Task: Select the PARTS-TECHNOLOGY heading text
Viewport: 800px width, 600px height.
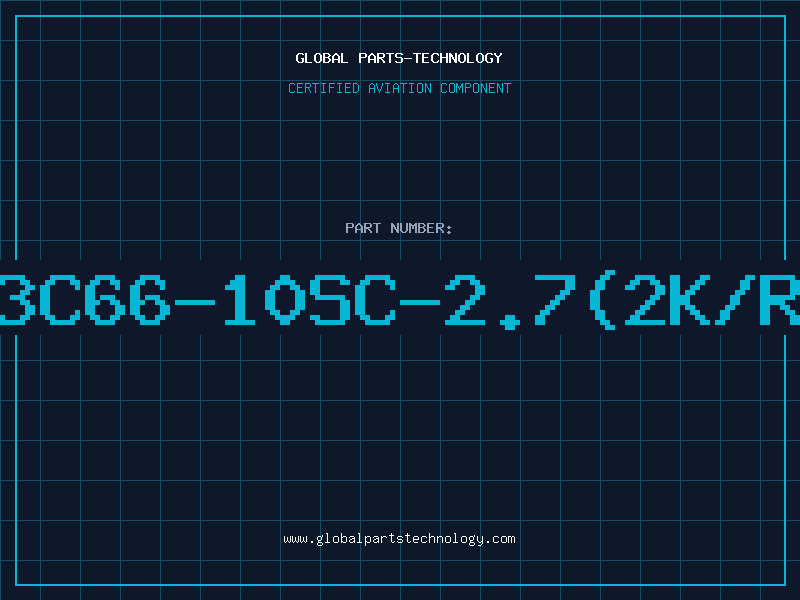Action: point(431,58)
